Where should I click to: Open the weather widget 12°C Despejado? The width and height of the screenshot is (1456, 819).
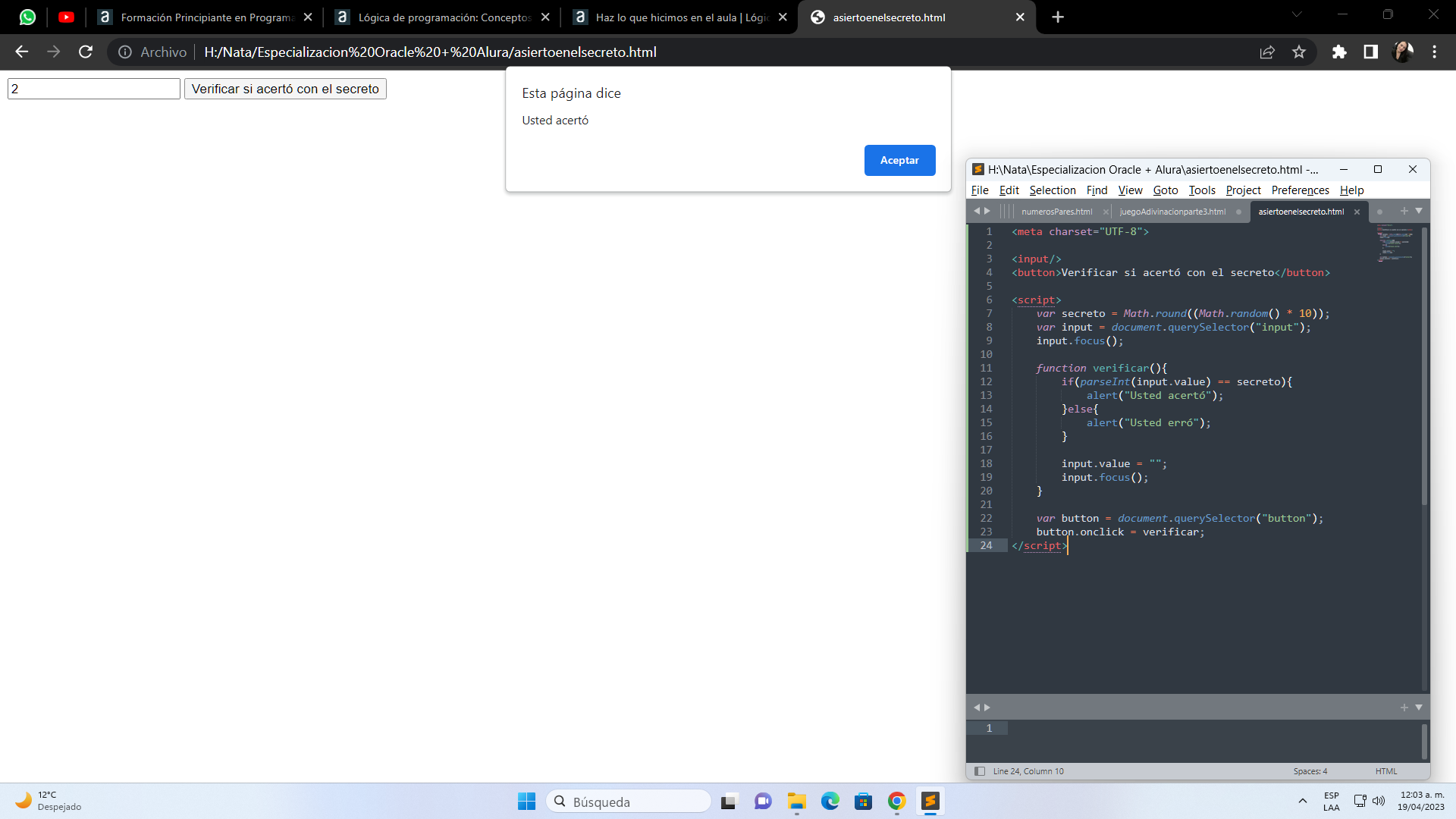[49, 801]
